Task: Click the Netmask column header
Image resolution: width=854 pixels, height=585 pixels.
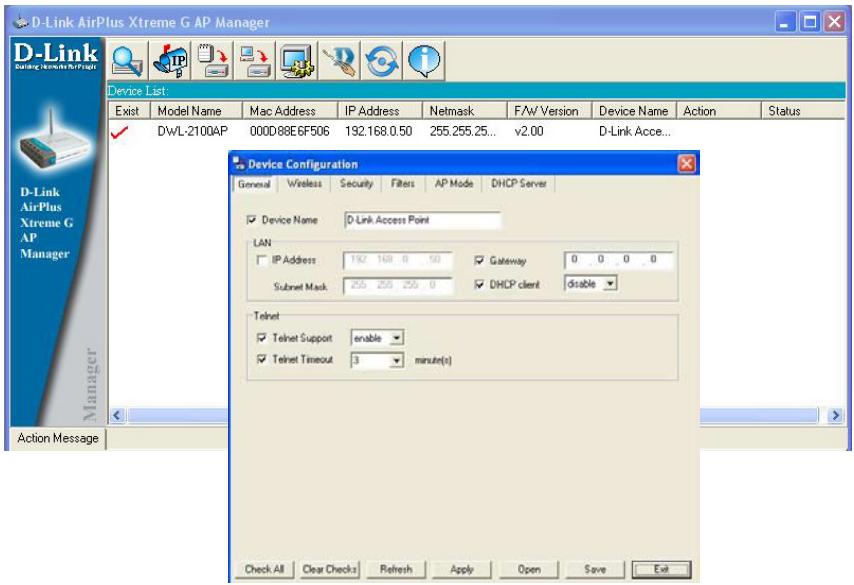Action: (465, 111)
